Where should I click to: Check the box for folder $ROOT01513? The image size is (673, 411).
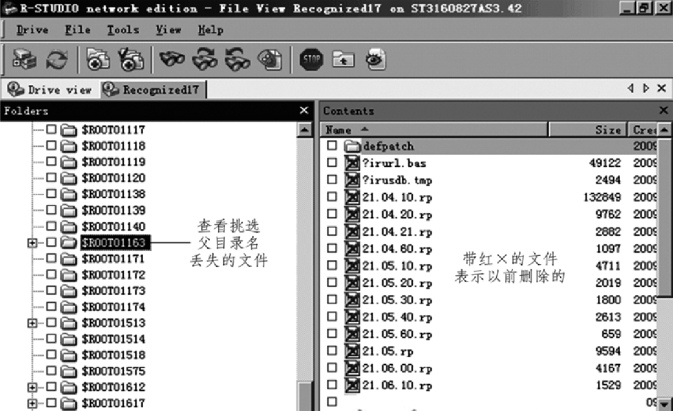51,322
